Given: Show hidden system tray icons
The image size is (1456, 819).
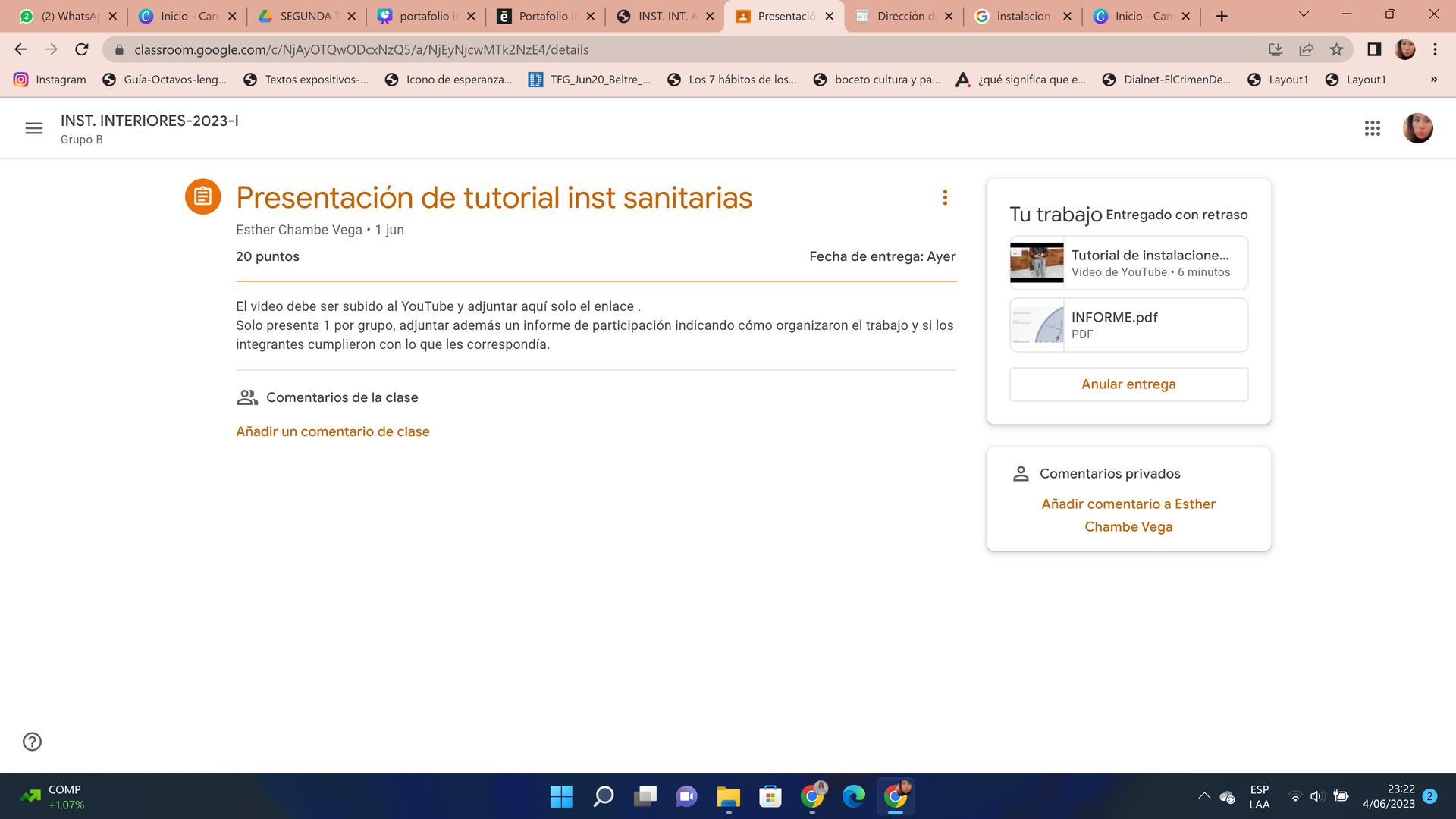Looking at the screenshot, I should pos(1203,796).
